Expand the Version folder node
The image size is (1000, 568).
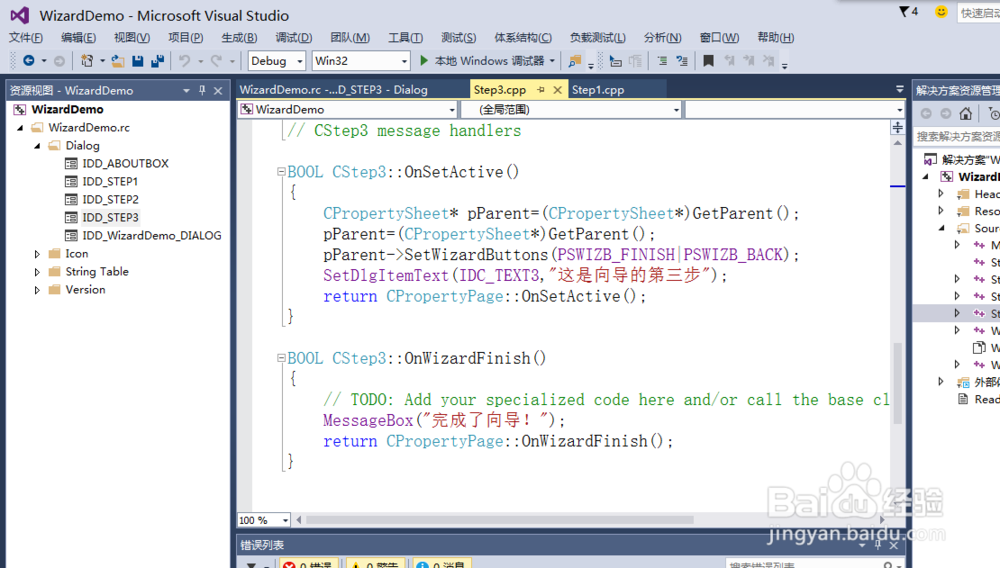(37, 289)
